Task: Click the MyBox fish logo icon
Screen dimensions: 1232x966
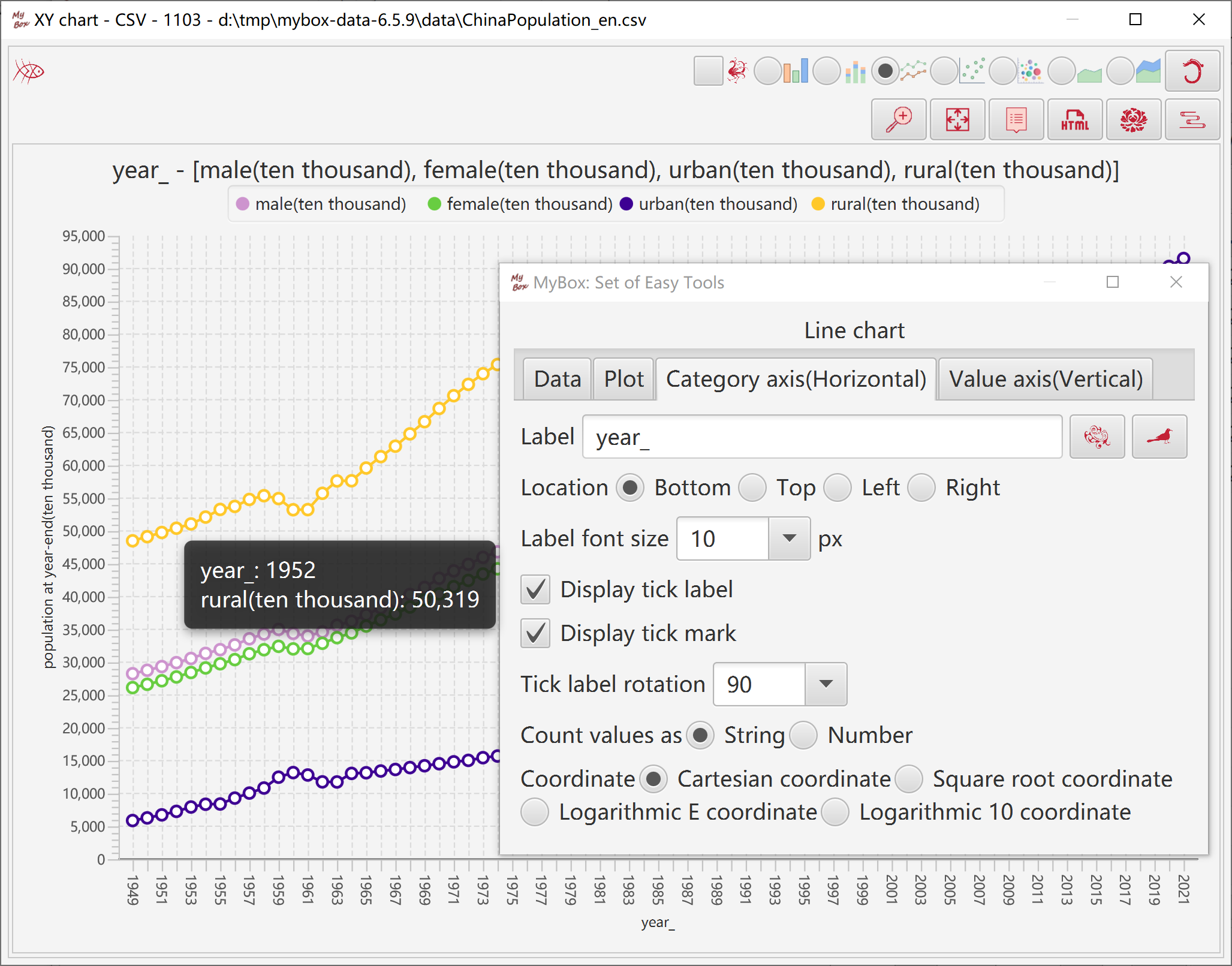Action: [29, 71]
